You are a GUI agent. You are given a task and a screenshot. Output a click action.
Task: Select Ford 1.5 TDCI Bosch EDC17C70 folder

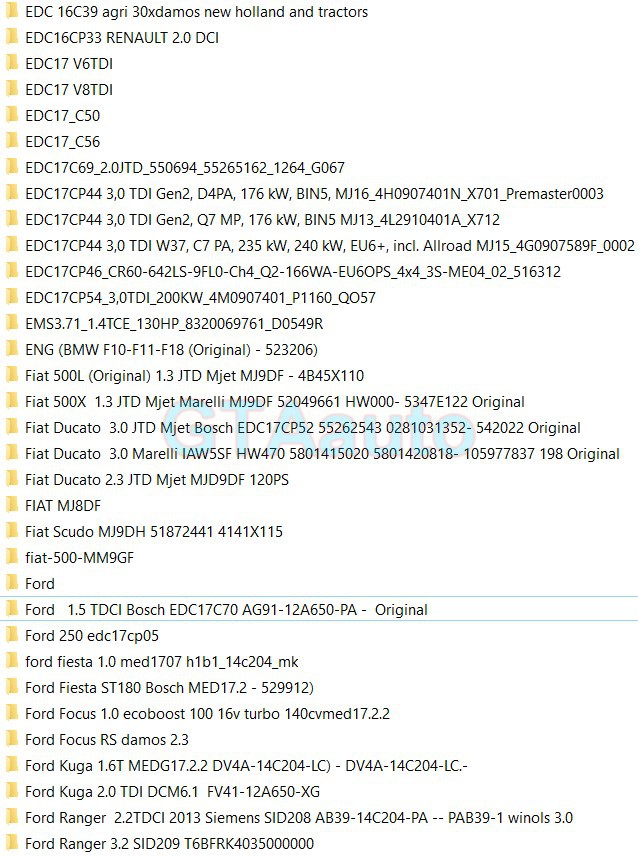[x=226, y=609]
